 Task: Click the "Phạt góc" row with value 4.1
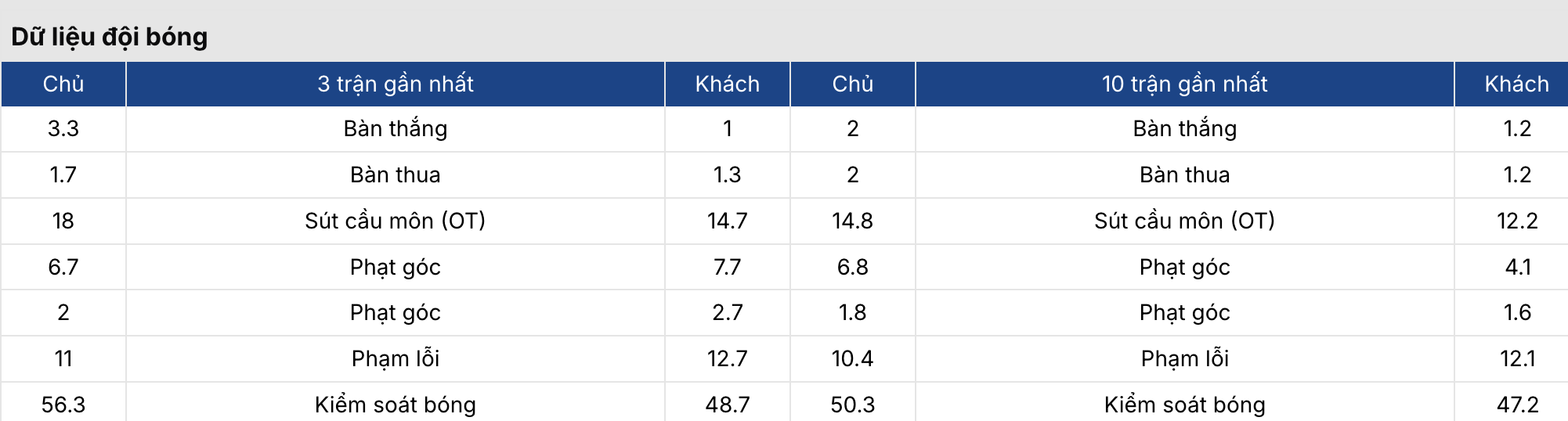click(x=1184, y=267)
